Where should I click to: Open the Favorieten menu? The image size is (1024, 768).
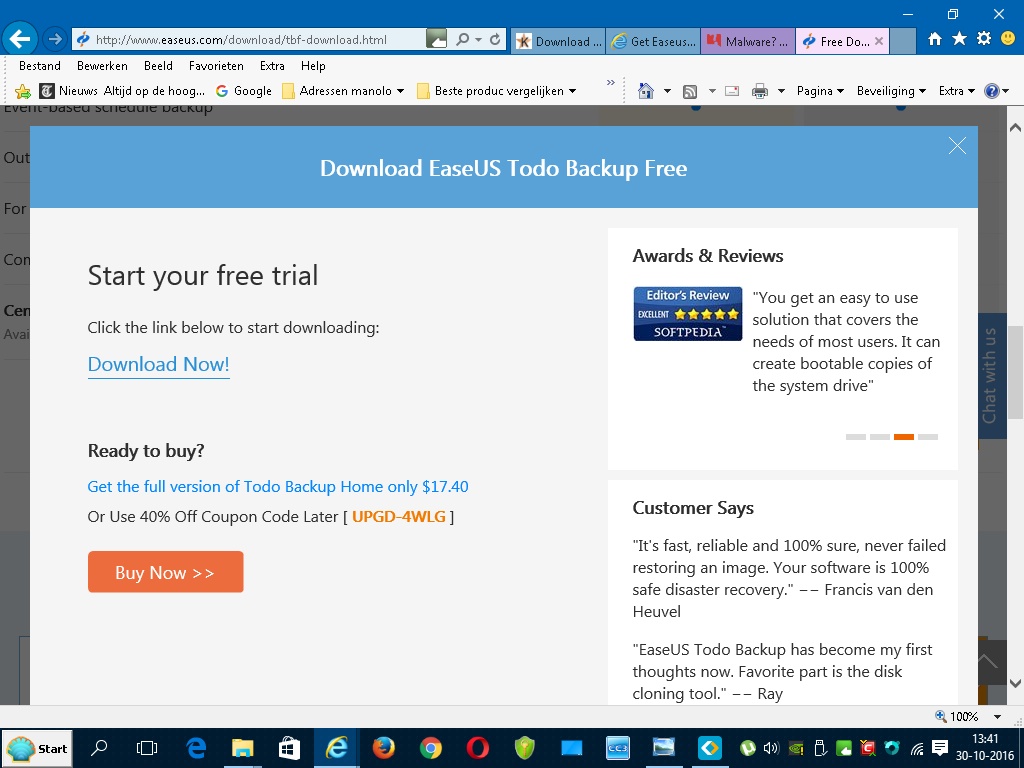[216, 66]
